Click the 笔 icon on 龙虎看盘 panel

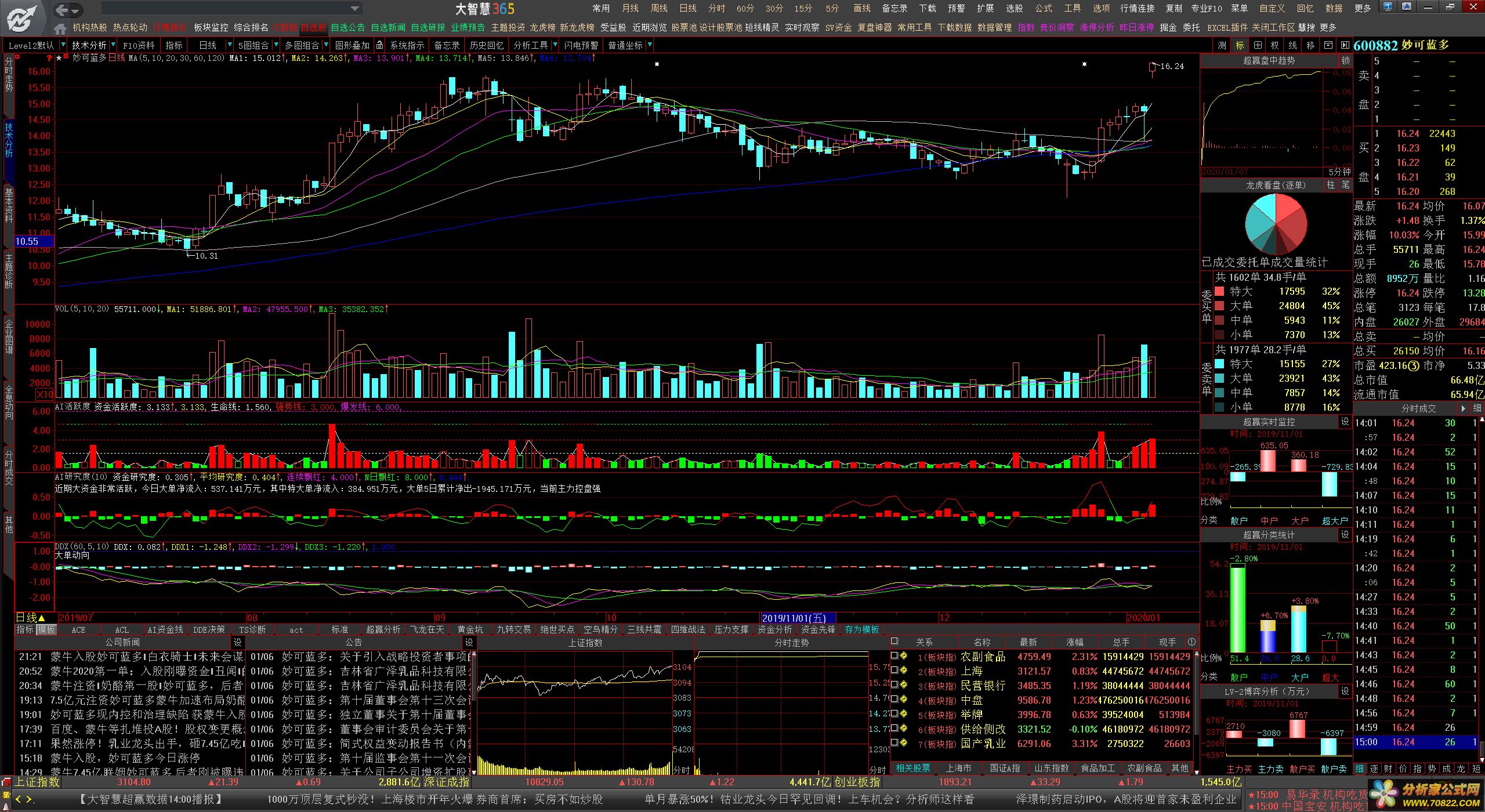click(x=1346, y=185)
